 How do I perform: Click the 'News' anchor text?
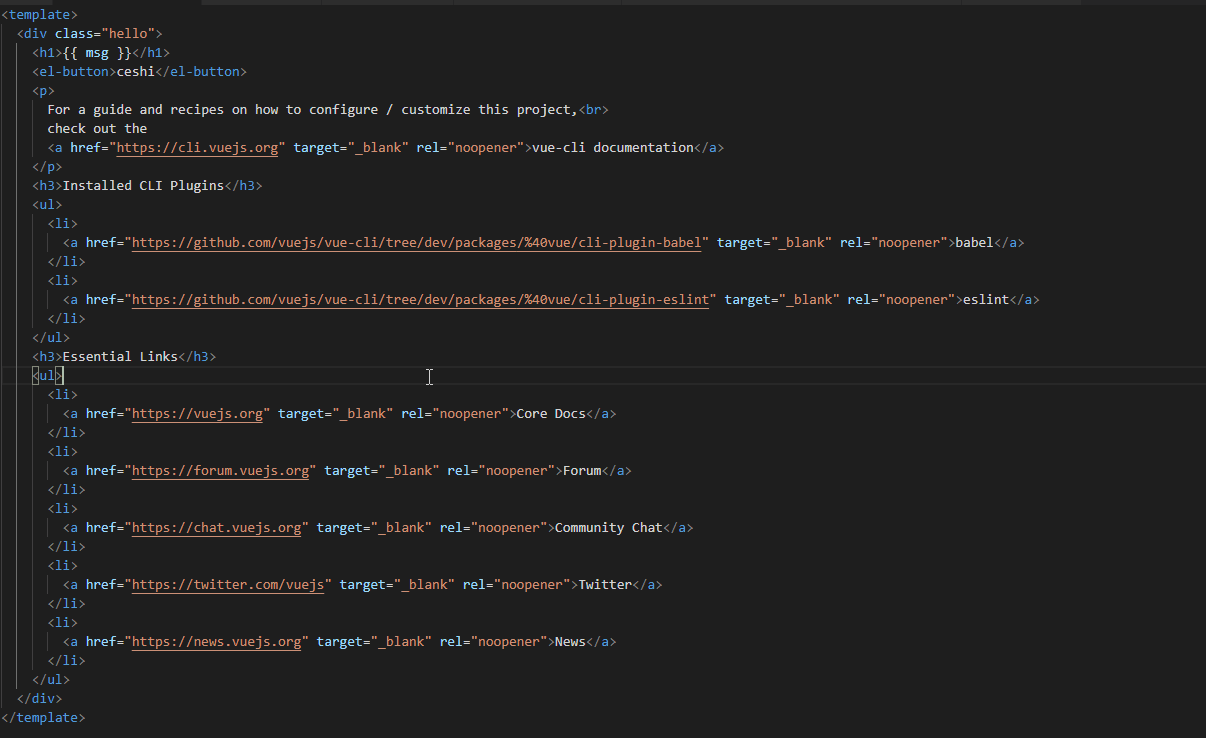click(570, 641)
